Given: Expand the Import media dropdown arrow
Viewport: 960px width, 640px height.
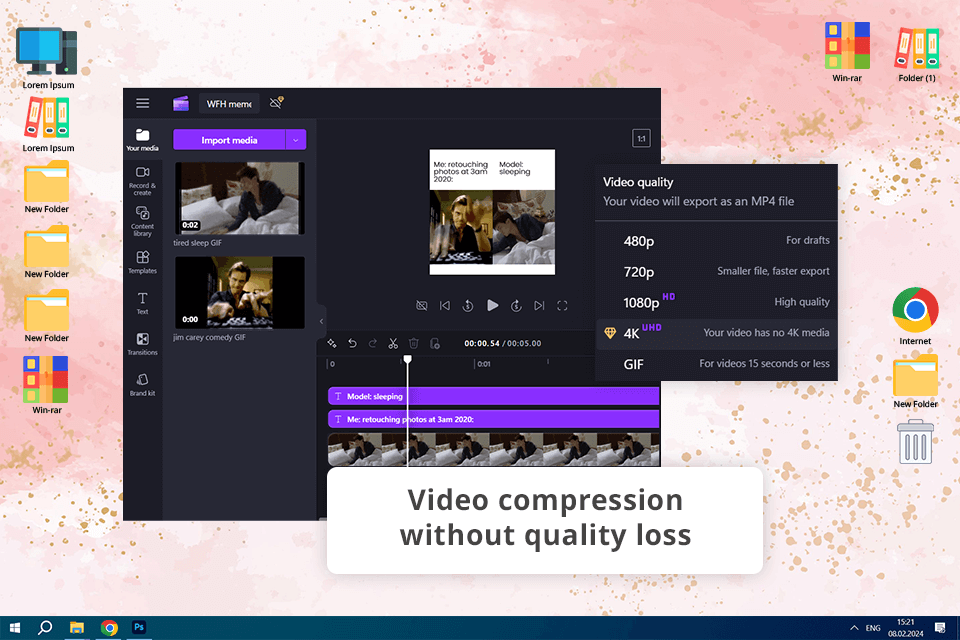Looking at the screenshot, I should coord(296,140).
